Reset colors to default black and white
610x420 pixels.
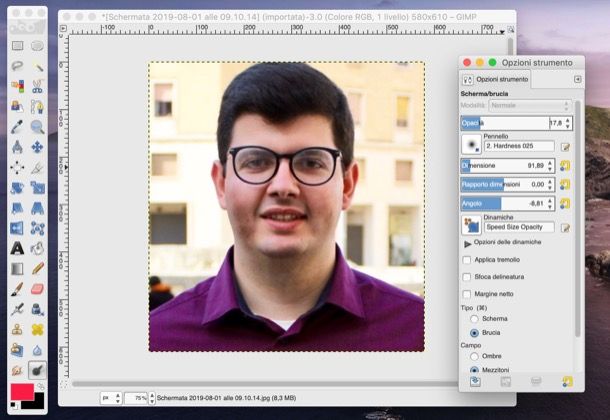pyautogui.click(x=13, y=405)
